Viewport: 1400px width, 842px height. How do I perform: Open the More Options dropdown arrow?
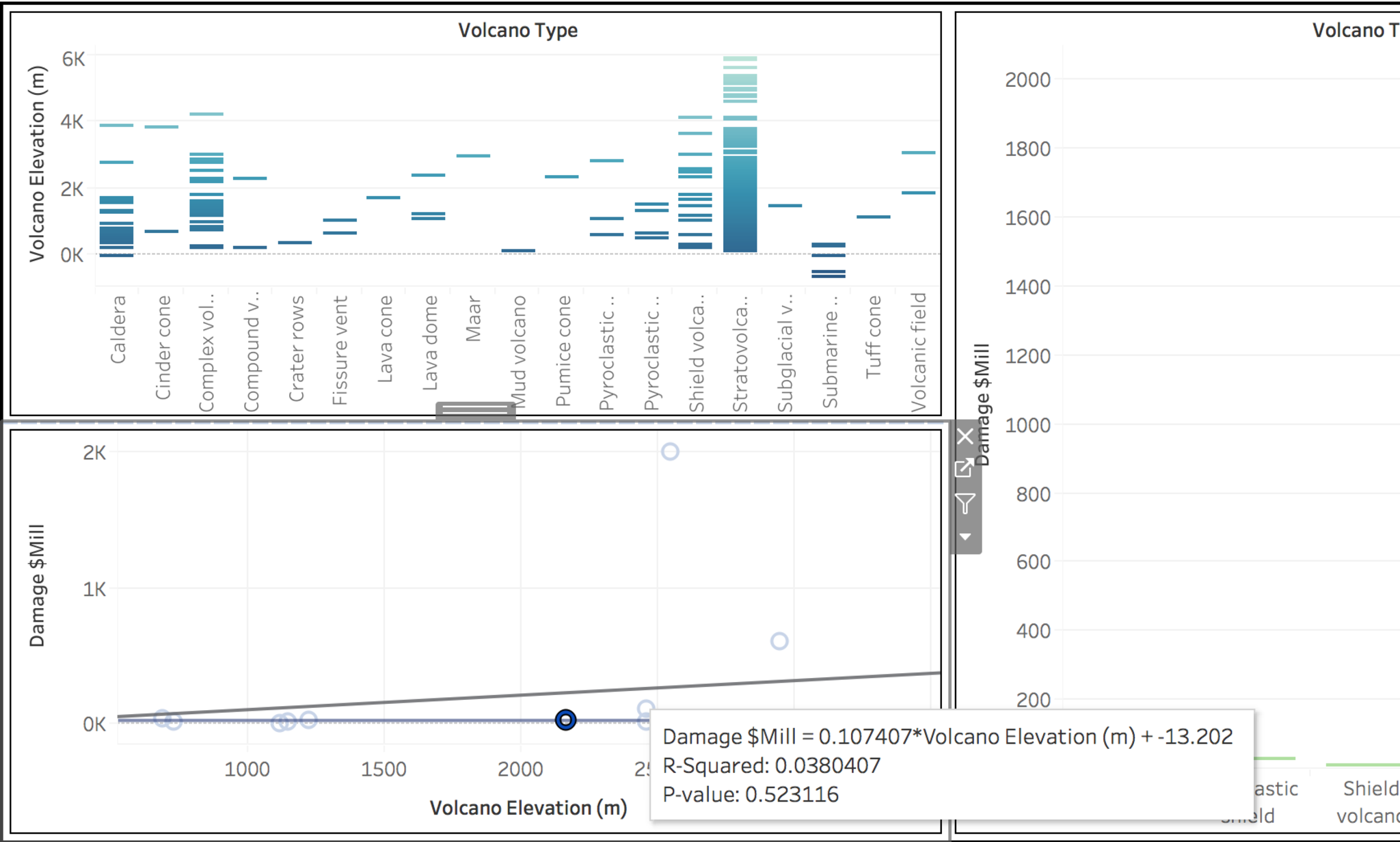[x=965, y=537]
